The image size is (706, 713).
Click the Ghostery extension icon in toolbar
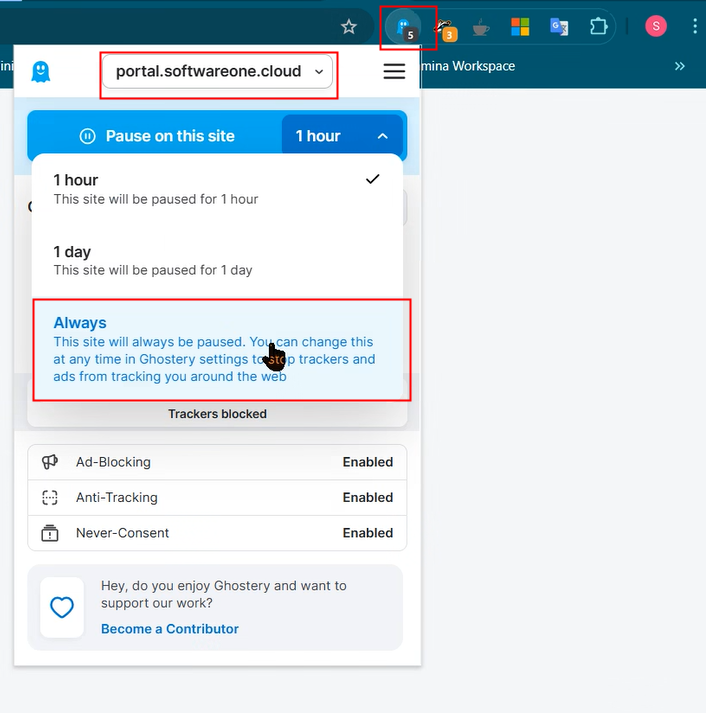tap(403, 26)
